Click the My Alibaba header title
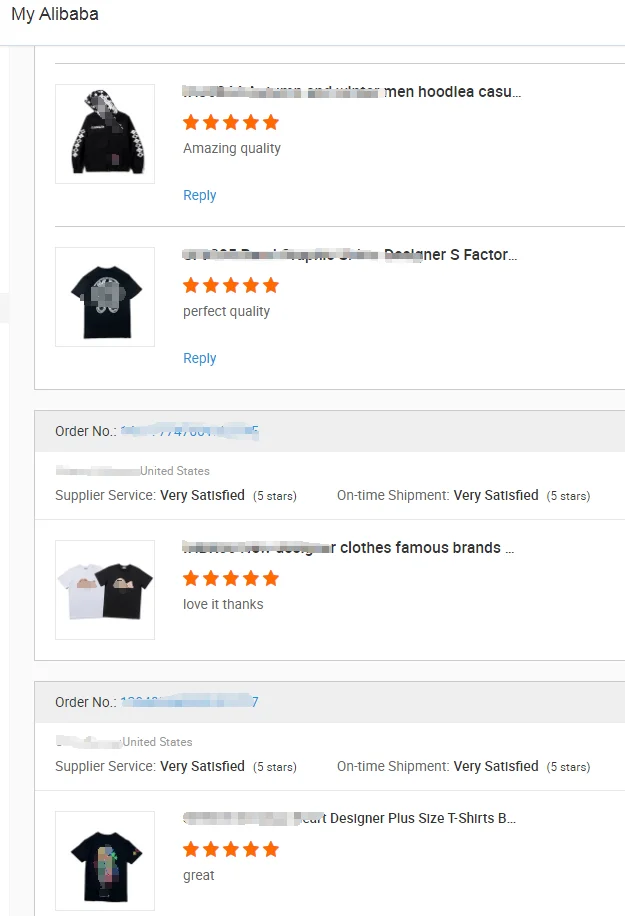 55,15
